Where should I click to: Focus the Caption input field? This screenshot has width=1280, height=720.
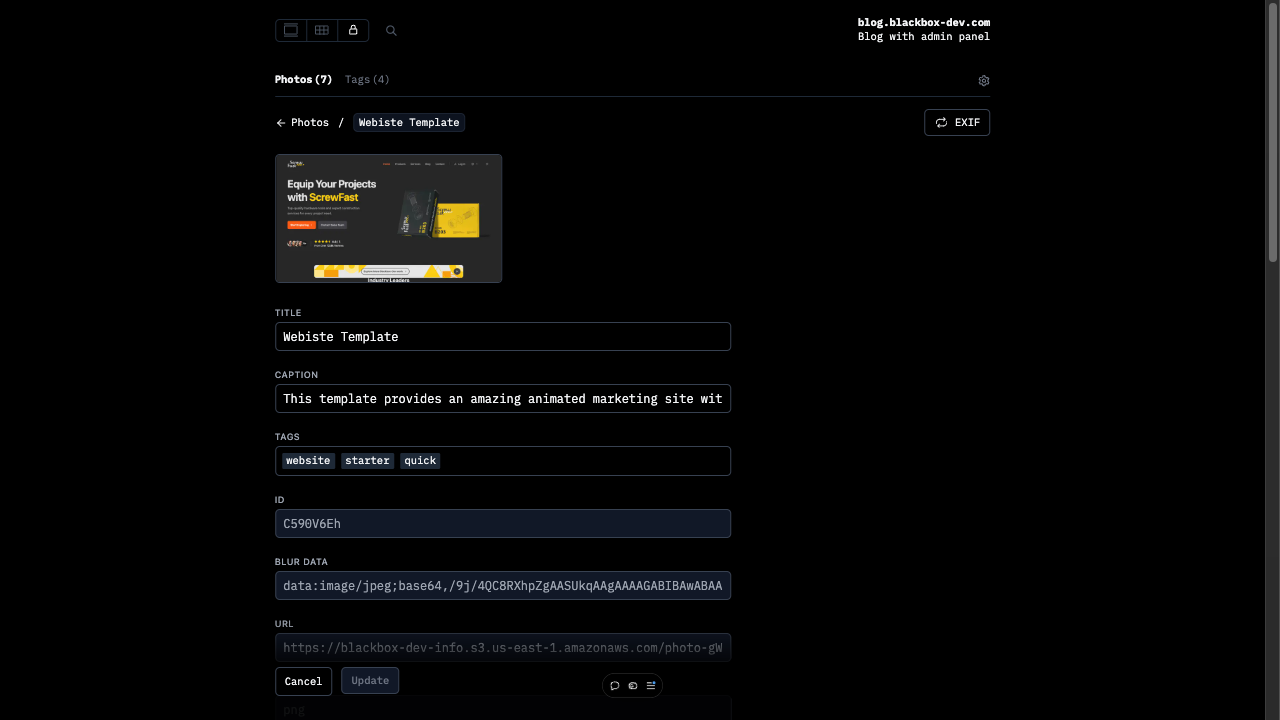(x=503, y=399)
